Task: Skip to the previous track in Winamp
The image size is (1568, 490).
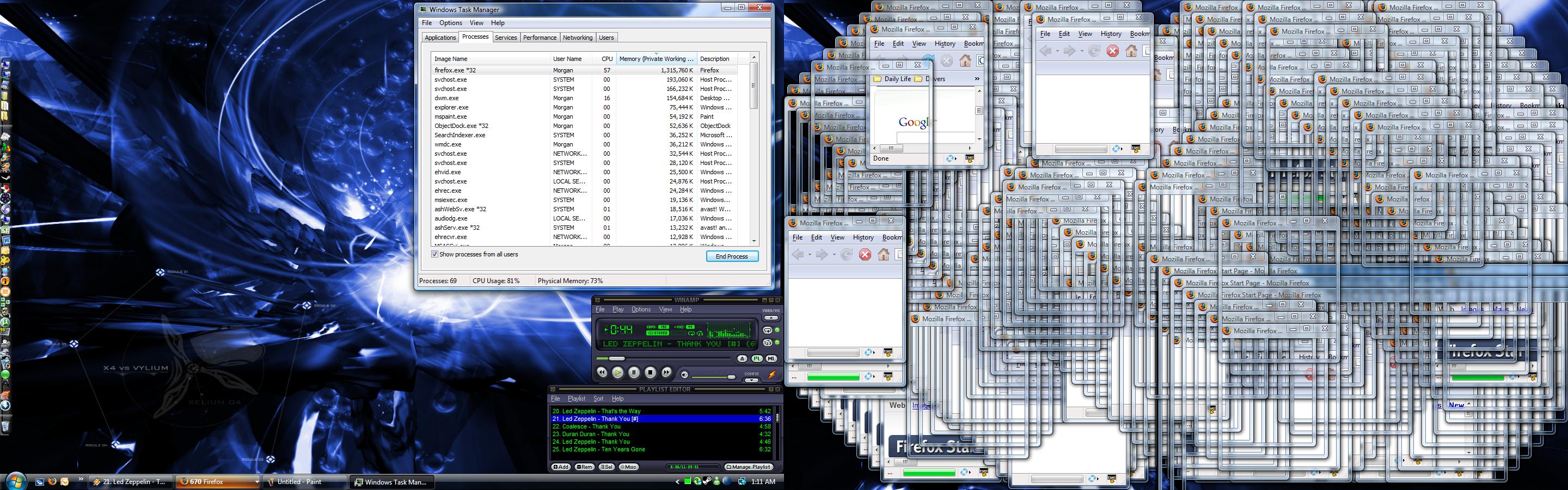Action: [602, 372]
